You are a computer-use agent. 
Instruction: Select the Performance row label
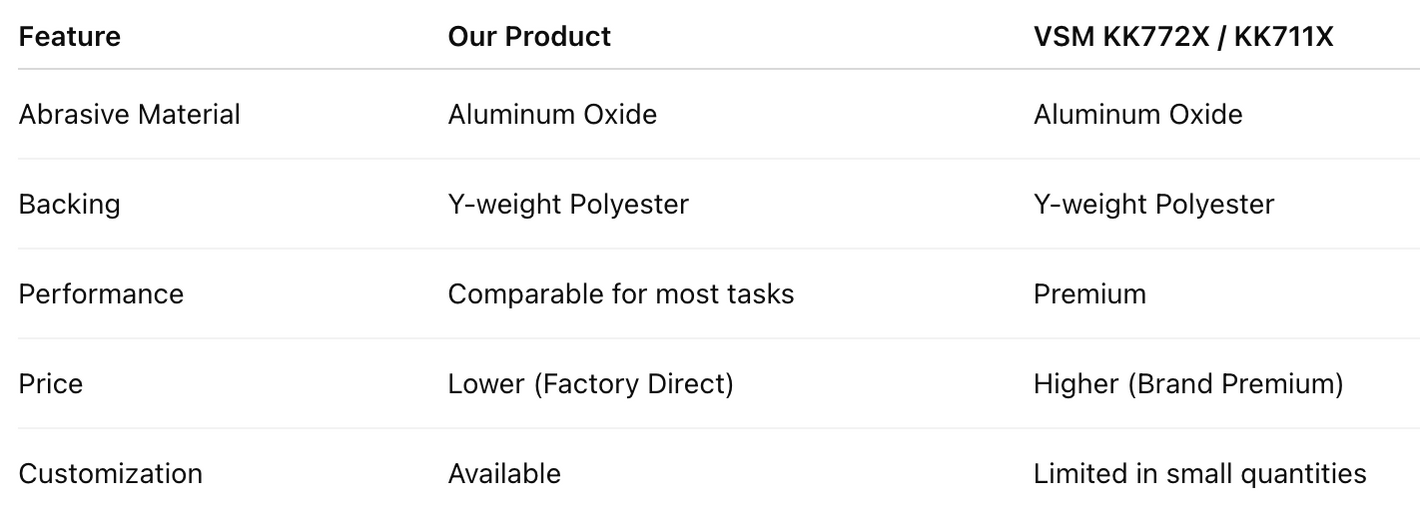[101, 294]
